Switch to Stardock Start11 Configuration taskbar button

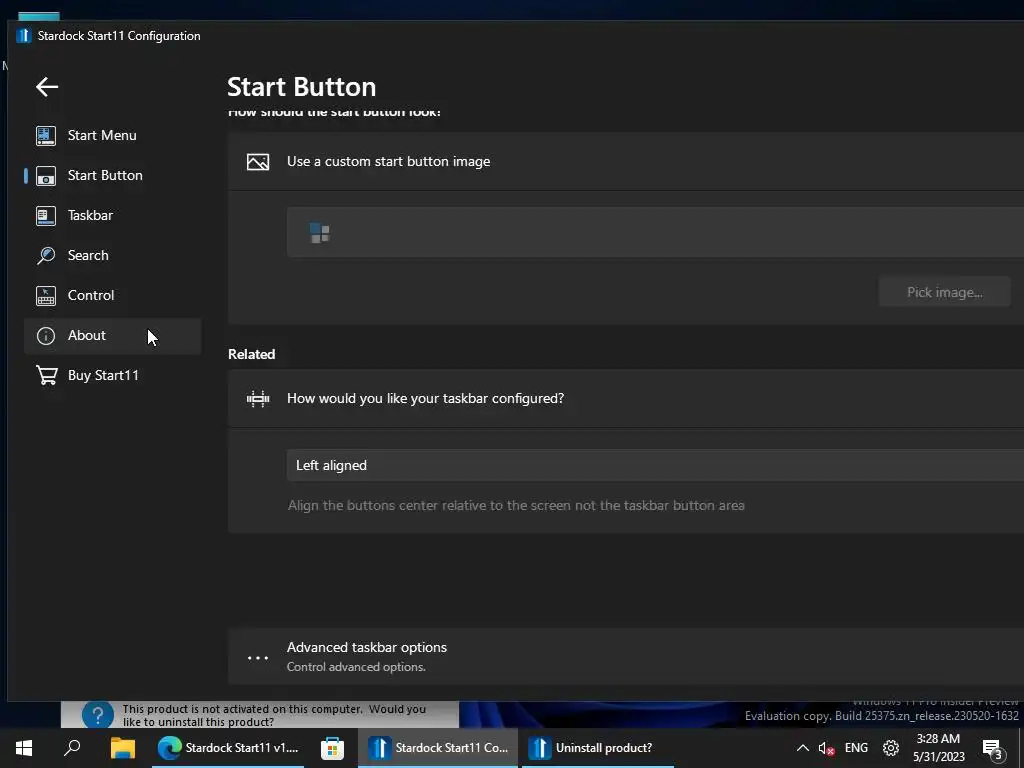[438, 748]
